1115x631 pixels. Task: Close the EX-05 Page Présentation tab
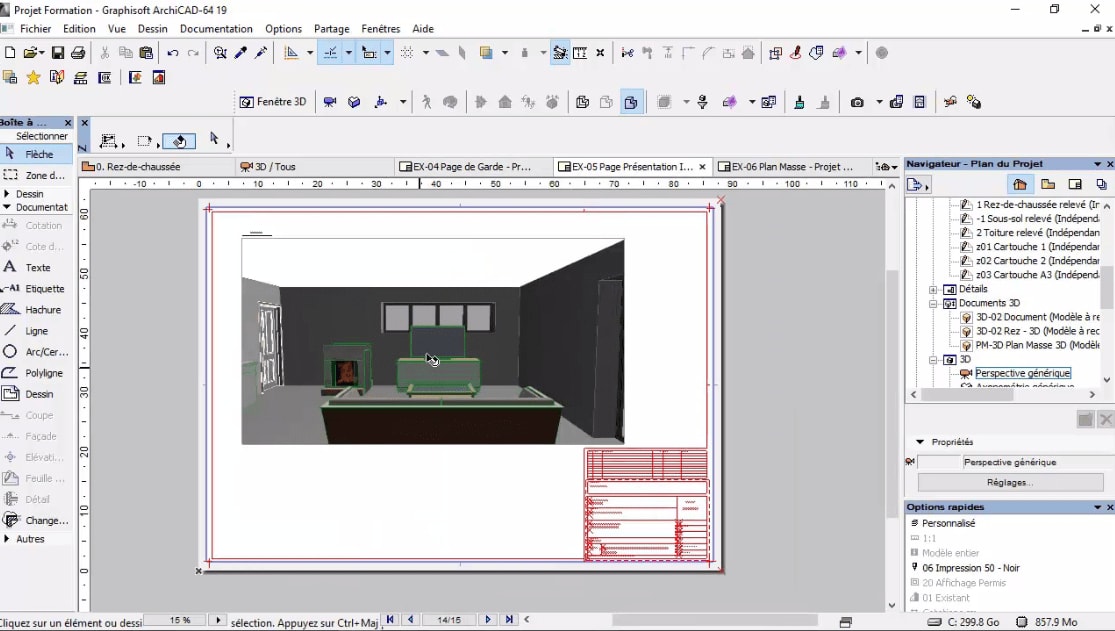[703, 166]
